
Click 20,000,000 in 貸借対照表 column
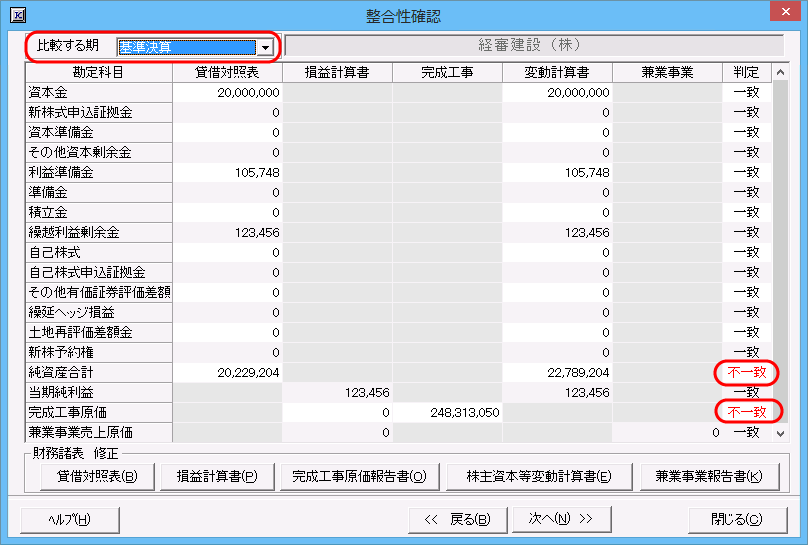(248, 93)
